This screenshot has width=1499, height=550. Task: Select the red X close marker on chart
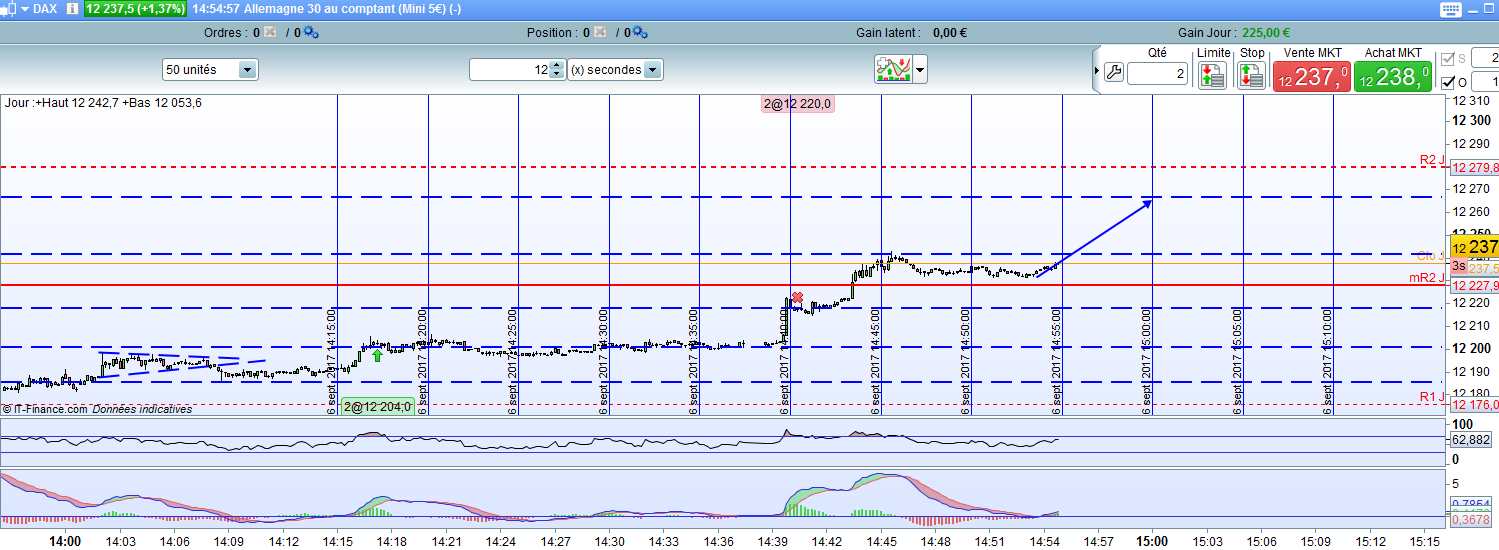click(x=797, y=297)
